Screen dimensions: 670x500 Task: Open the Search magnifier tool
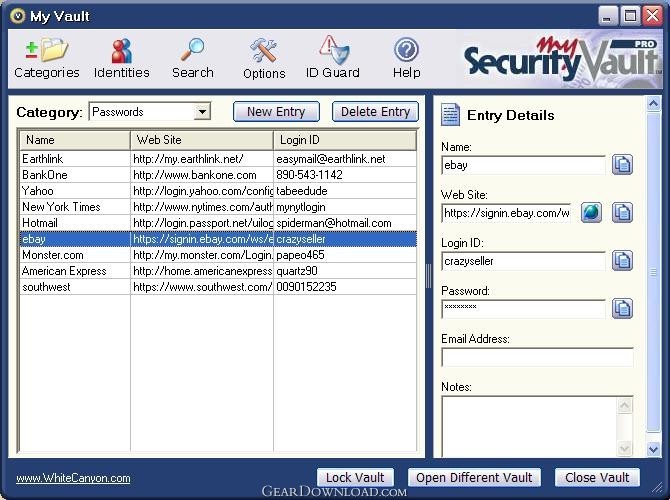click(193, 58)
